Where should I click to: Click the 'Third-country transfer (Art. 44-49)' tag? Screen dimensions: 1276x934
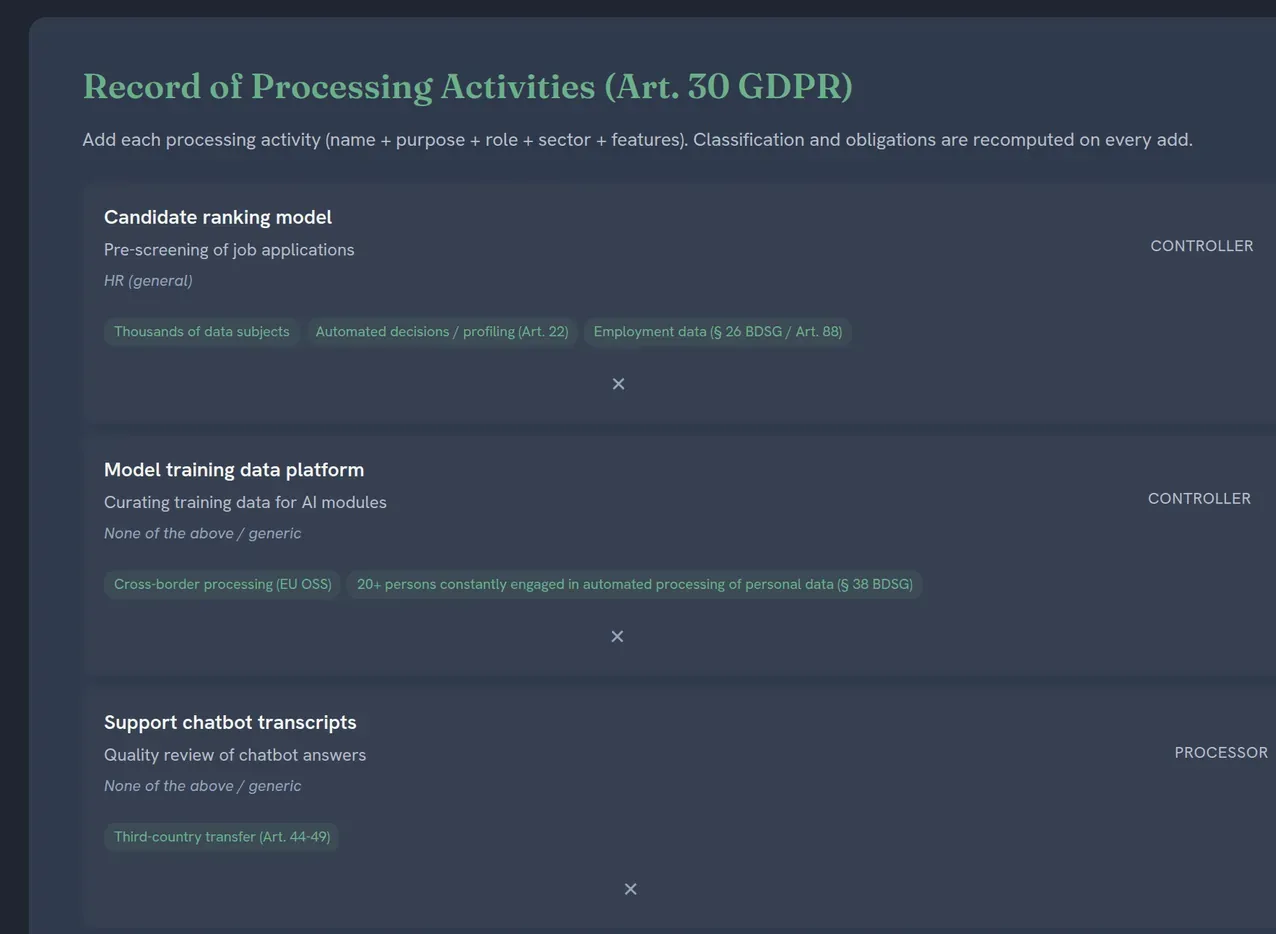pyautogui.click(x=222, y=837)
